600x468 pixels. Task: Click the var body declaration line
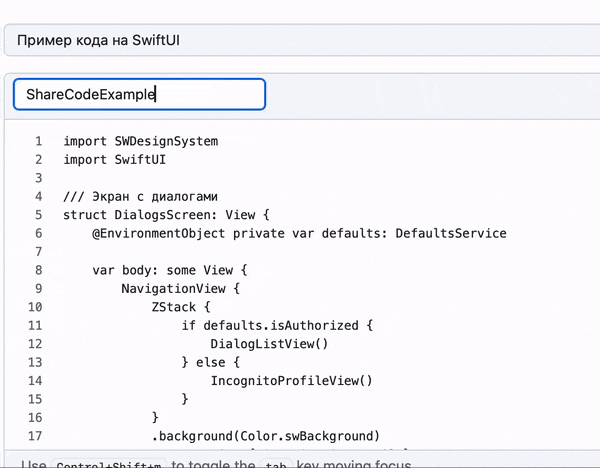pos(176,270)
